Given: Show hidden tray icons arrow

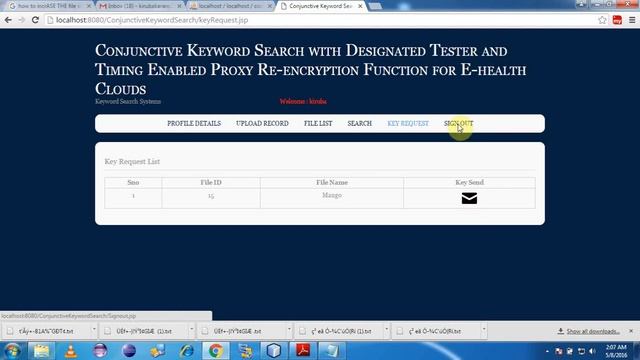Looking at the screenshot, I should coord(547,351).
